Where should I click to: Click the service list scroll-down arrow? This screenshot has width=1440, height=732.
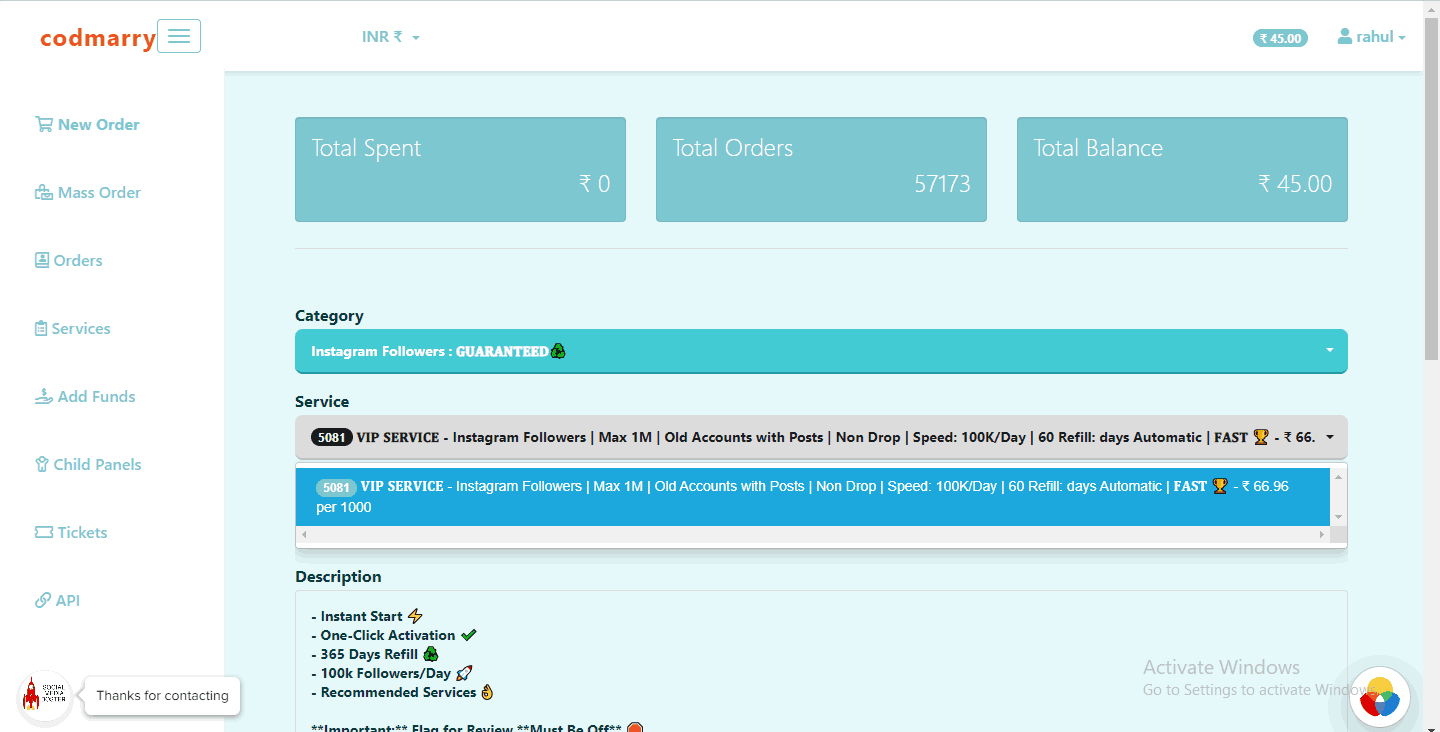pos(1338,517)
